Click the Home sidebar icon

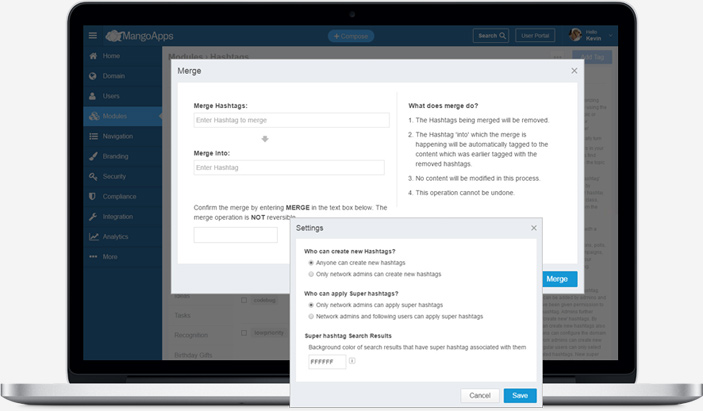[93, 56]
